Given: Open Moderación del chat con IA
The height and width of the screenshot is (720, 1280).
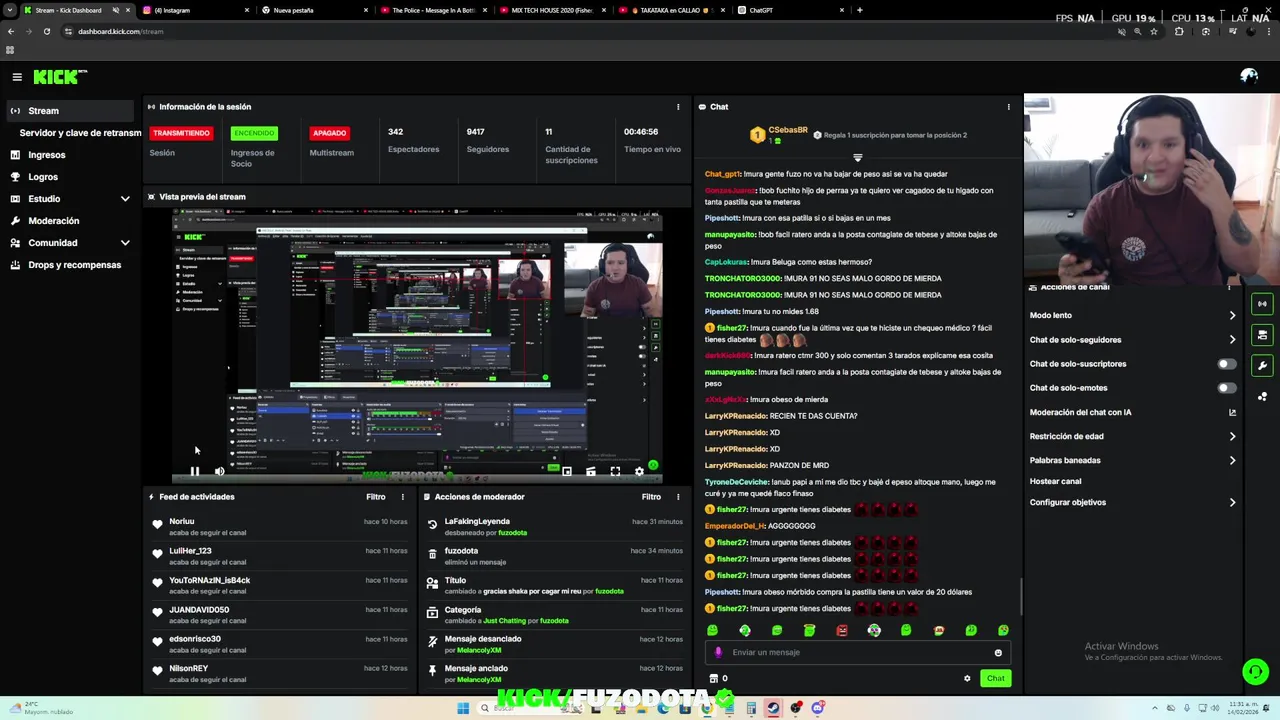Looking at the screenshot, I should pyautogui.click(x=1133, y=412).
